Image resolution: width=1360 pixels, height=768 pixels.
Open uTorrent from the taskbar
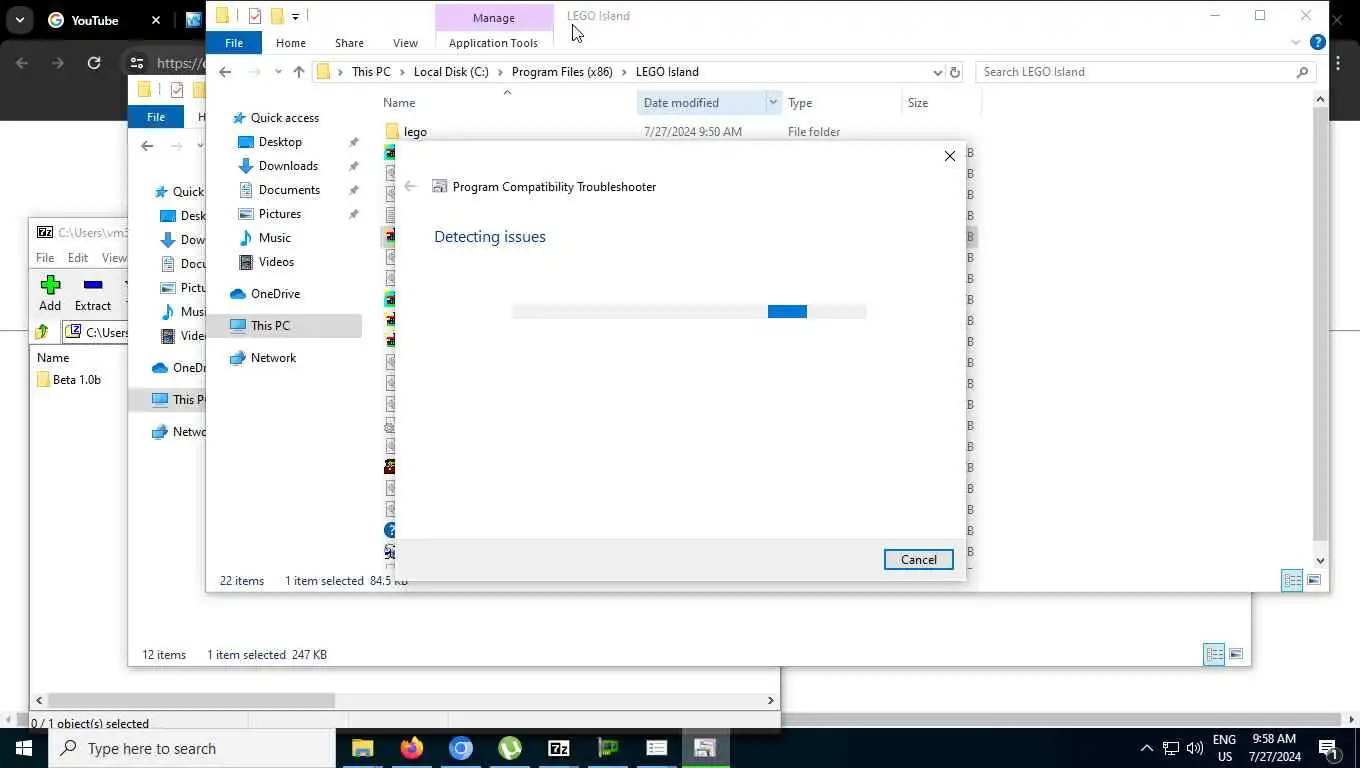click(510, 748)
